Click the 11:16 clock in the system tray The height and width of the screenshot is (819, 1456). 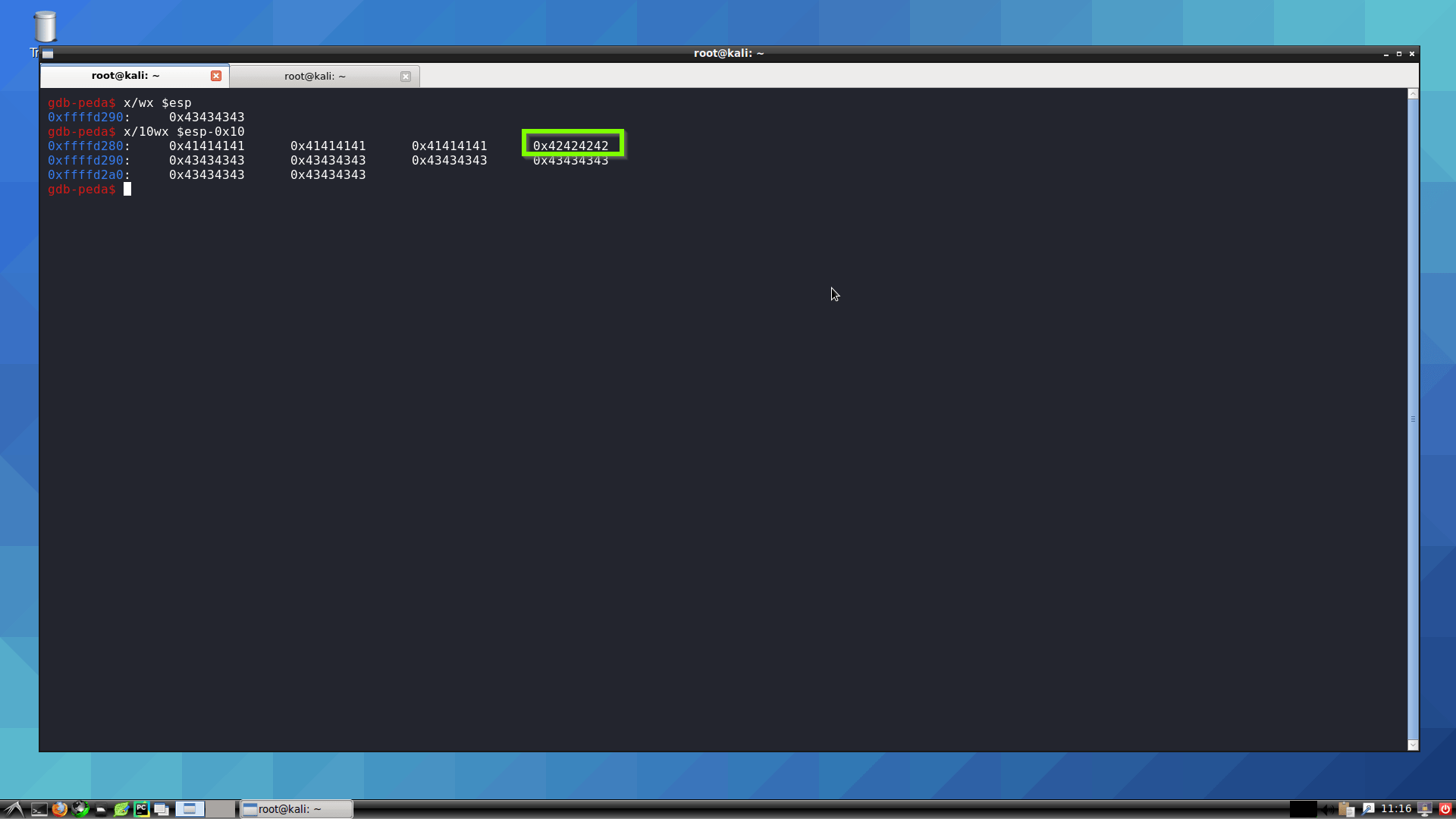click(x=1396, y=808)
